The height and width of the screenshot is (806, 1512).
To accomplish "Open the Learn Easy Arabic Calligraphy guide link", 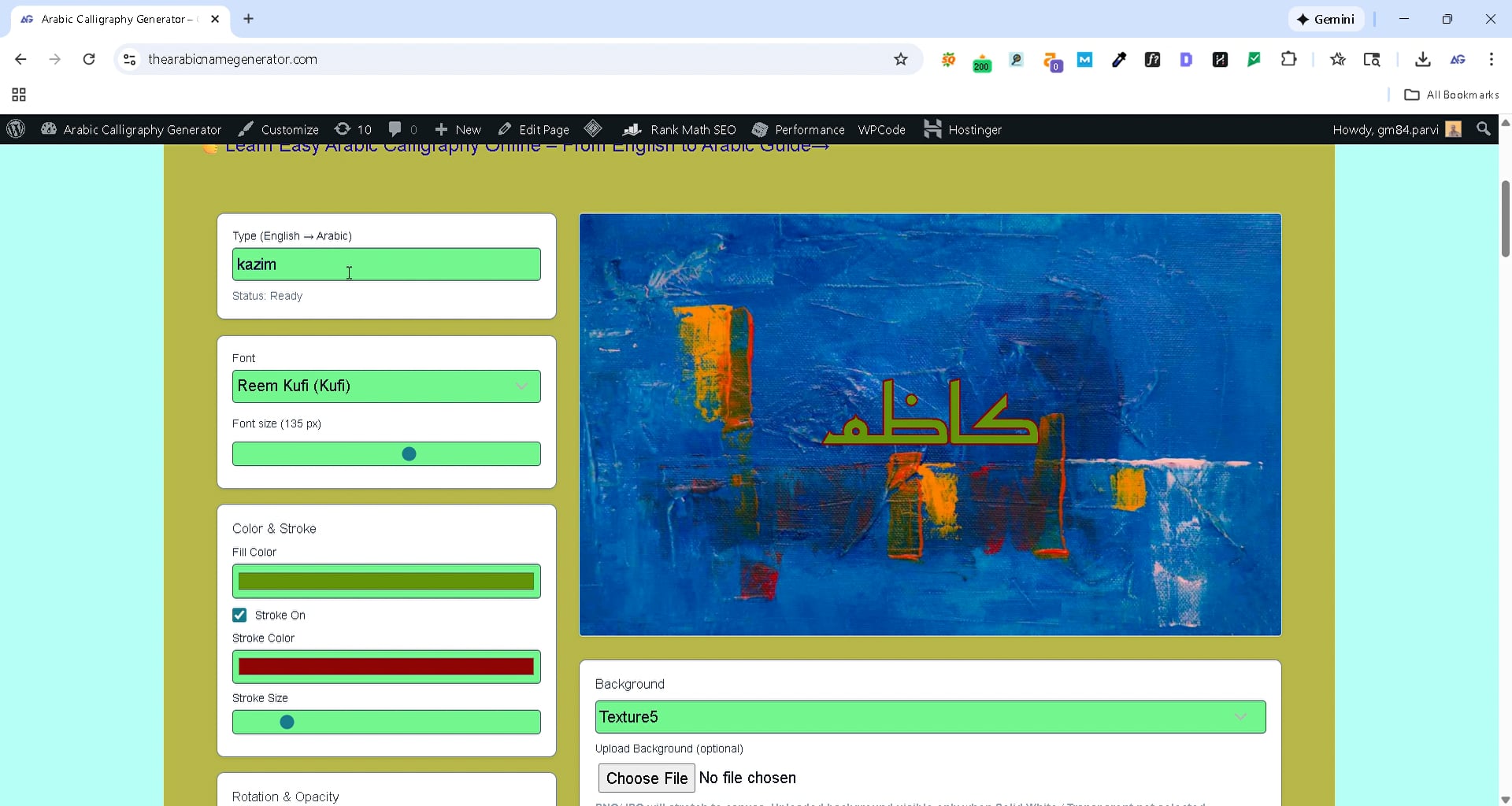I will click(x=527, y=148).
